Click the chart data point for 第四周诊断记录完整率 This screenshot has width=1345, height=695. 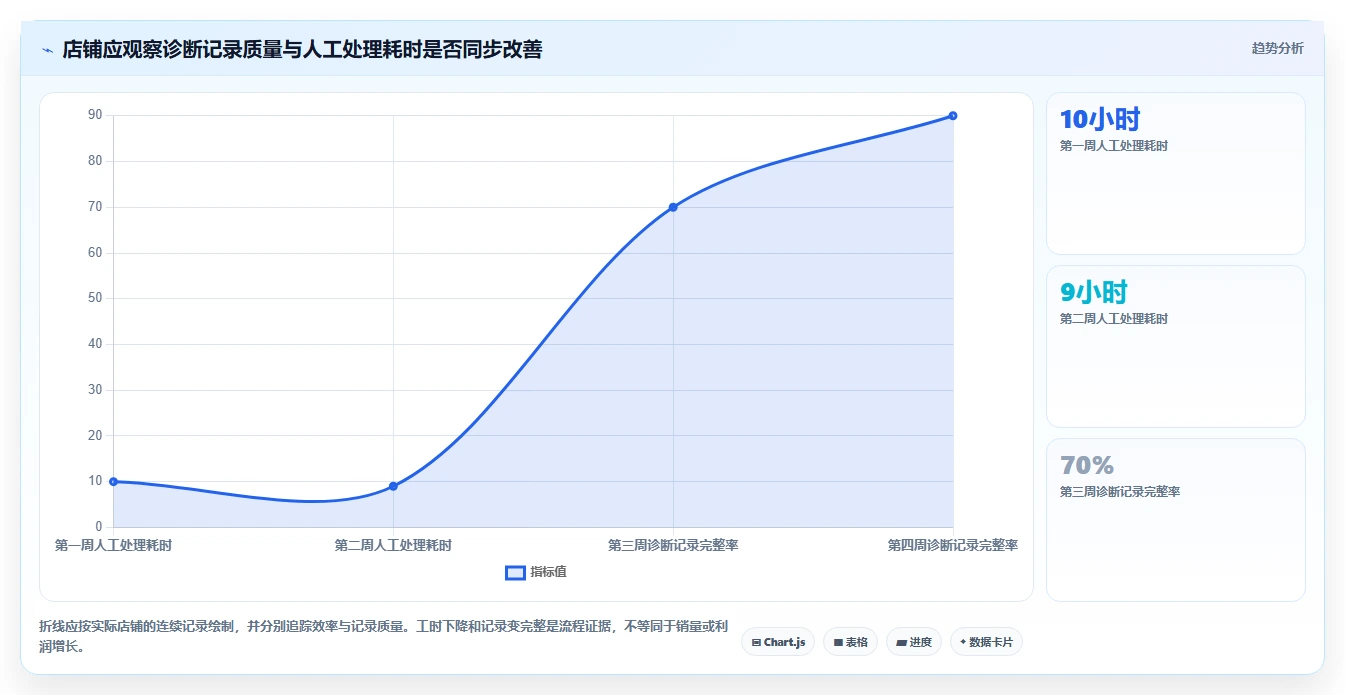(953, 116)
